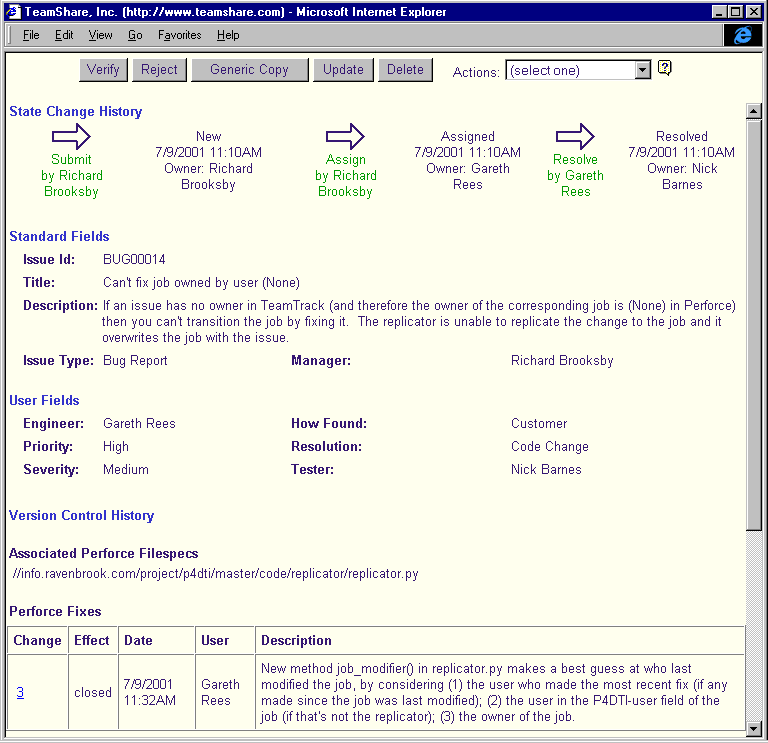This screenshot has height=743, width=768.
Task: Open the Actions dropdown list
Action: (643, 70)
